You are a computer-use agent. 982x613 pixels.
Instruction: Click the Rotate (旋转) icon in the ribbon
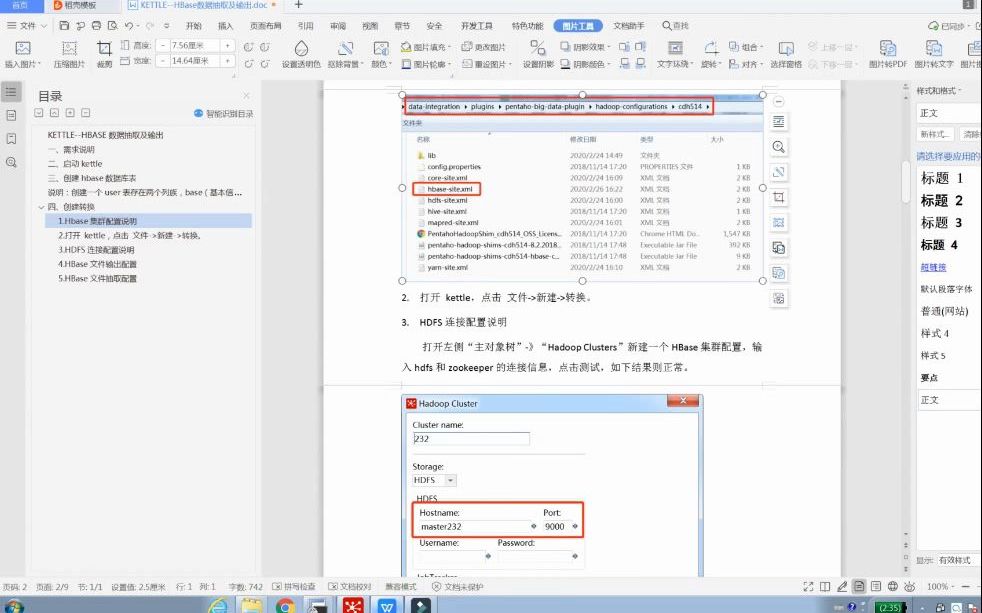tap(711, 48)
